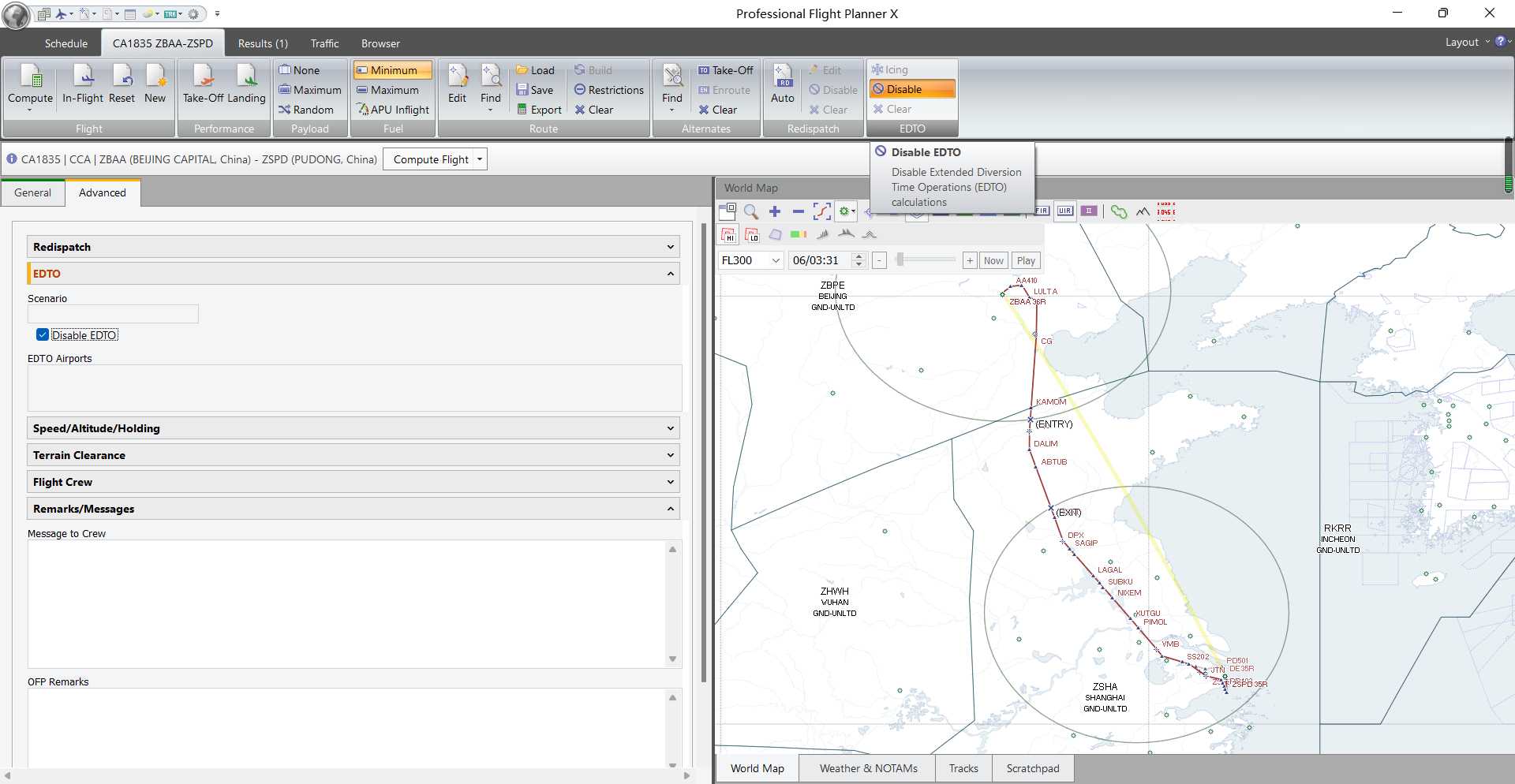
Task: Click the Reset flight icon
Action: (x=122, y=77)
